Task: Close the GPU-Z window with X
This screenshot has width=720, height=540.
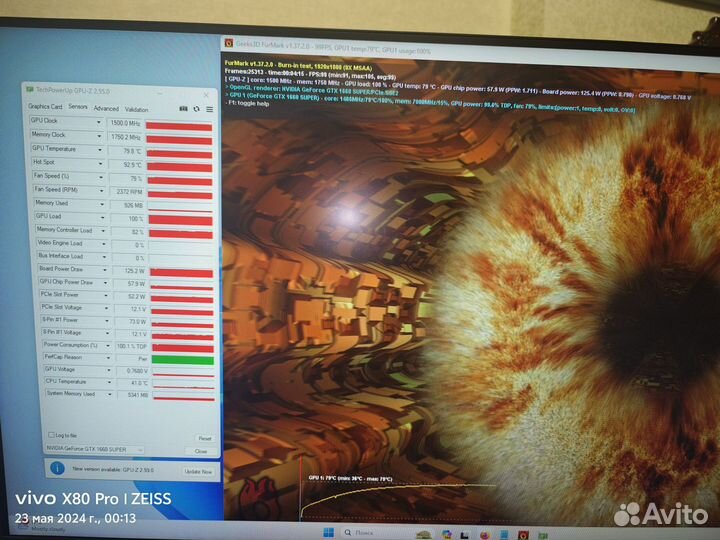Action: [x=206, y=95]
